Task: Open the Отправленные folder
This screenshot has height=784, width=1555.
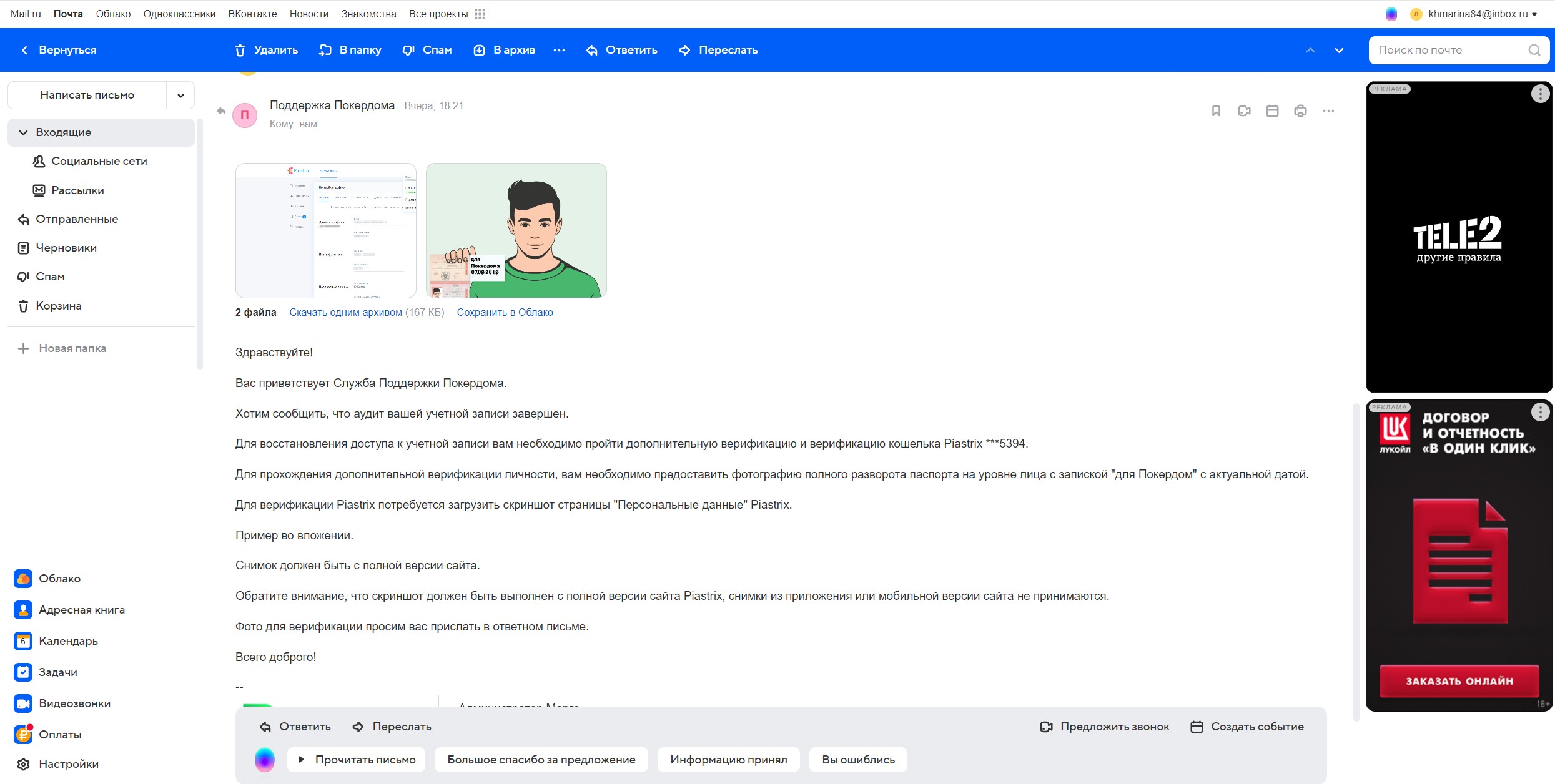Action: click(76, 219)
